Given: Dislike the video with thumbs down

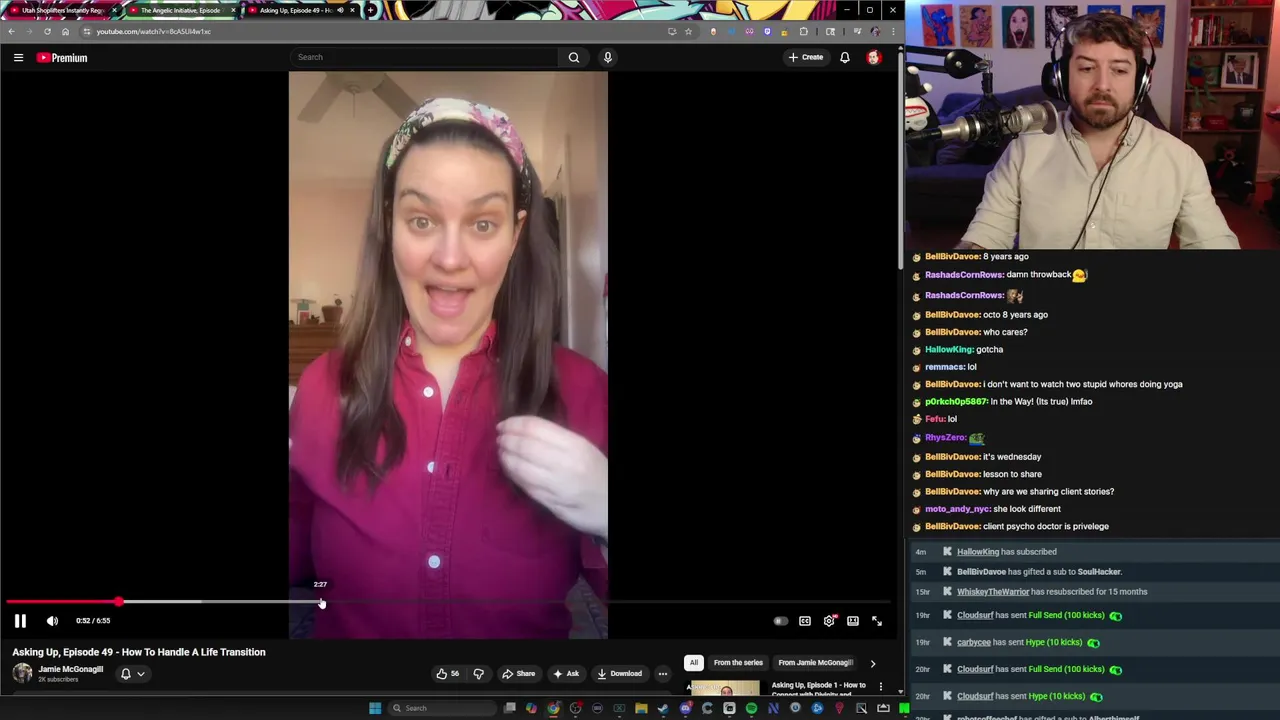Looking at the screenshot, I should (478, 674).
